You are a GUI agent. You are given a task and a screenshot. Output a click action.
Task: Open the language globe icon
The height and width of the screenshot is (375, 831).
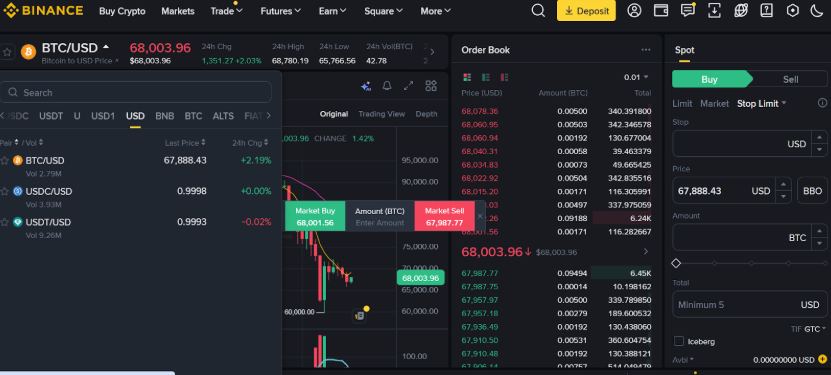point(740,11)
